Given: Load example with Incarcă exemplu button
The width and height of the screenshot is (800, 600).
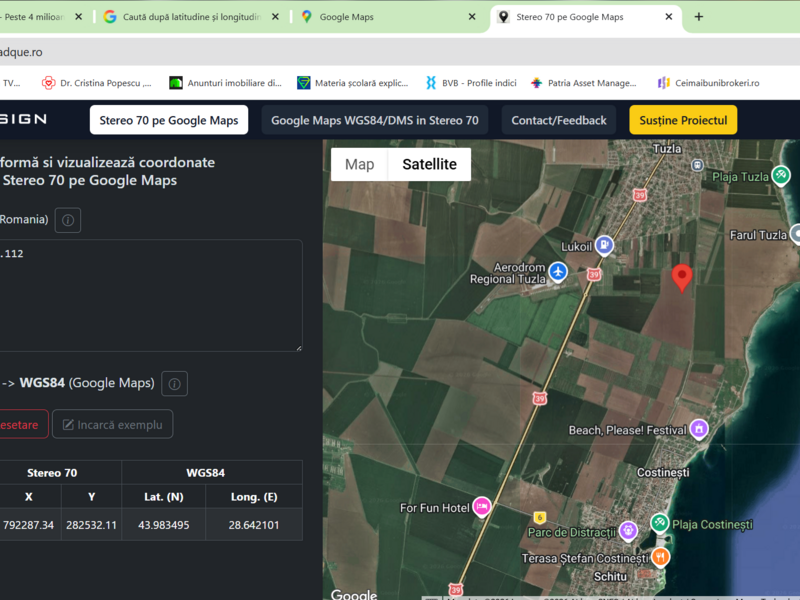Looking at the screenshot, I should 113,424.
